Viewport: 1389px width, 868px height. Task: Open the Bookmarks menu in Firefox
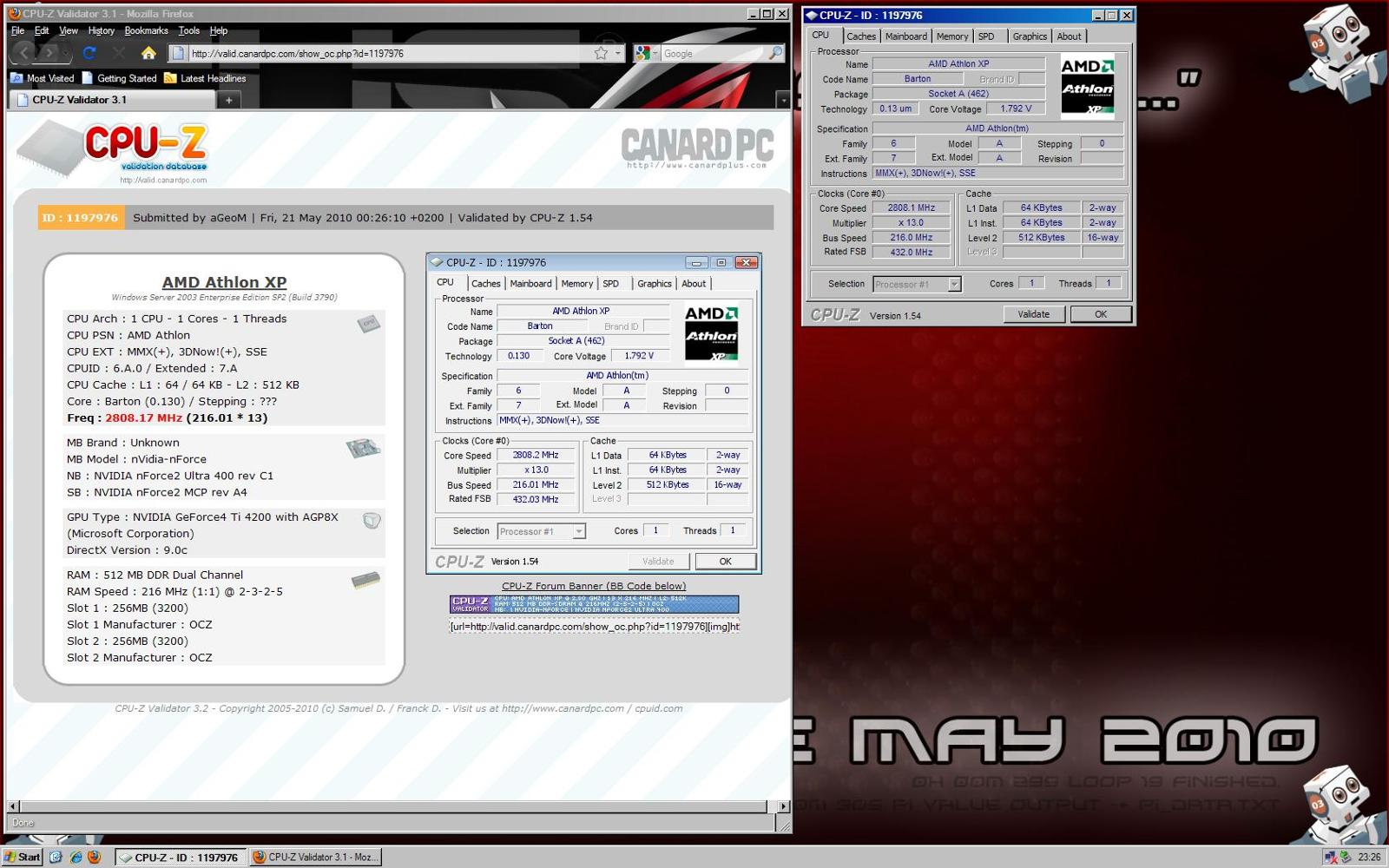(146, 30)
